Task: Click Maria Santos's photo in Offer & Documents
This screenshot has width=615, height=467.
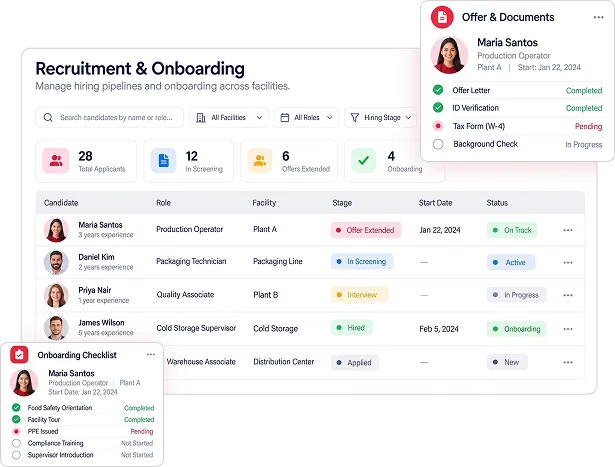Action: point(449,55)
